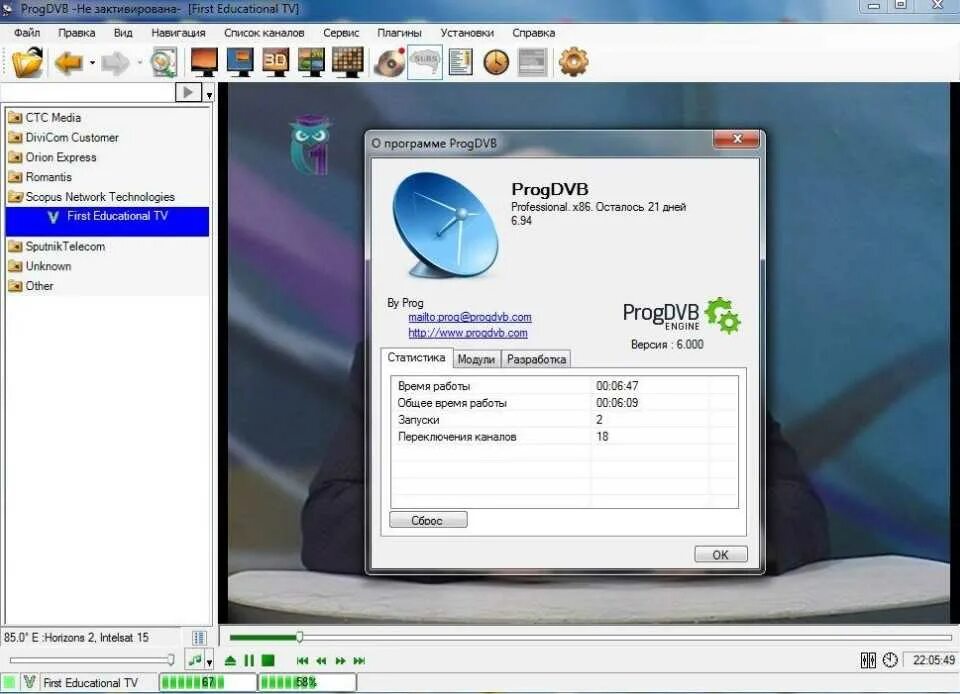960x694 pixels.
Task: Open file with the folder icon
Action: [x=27, y=62]
